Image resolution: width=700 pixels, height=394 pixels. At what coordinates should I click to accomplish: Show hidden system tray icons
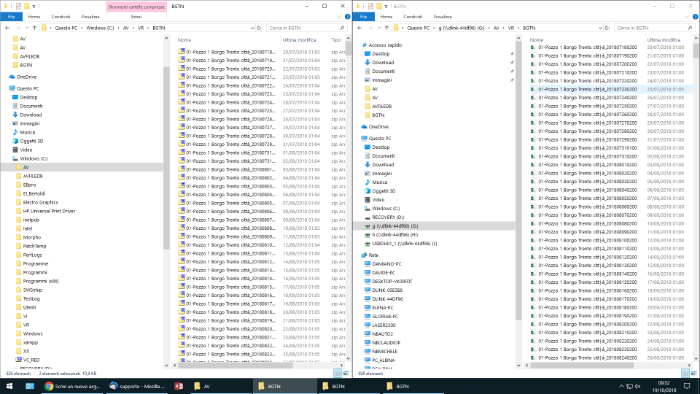[621, 386]
